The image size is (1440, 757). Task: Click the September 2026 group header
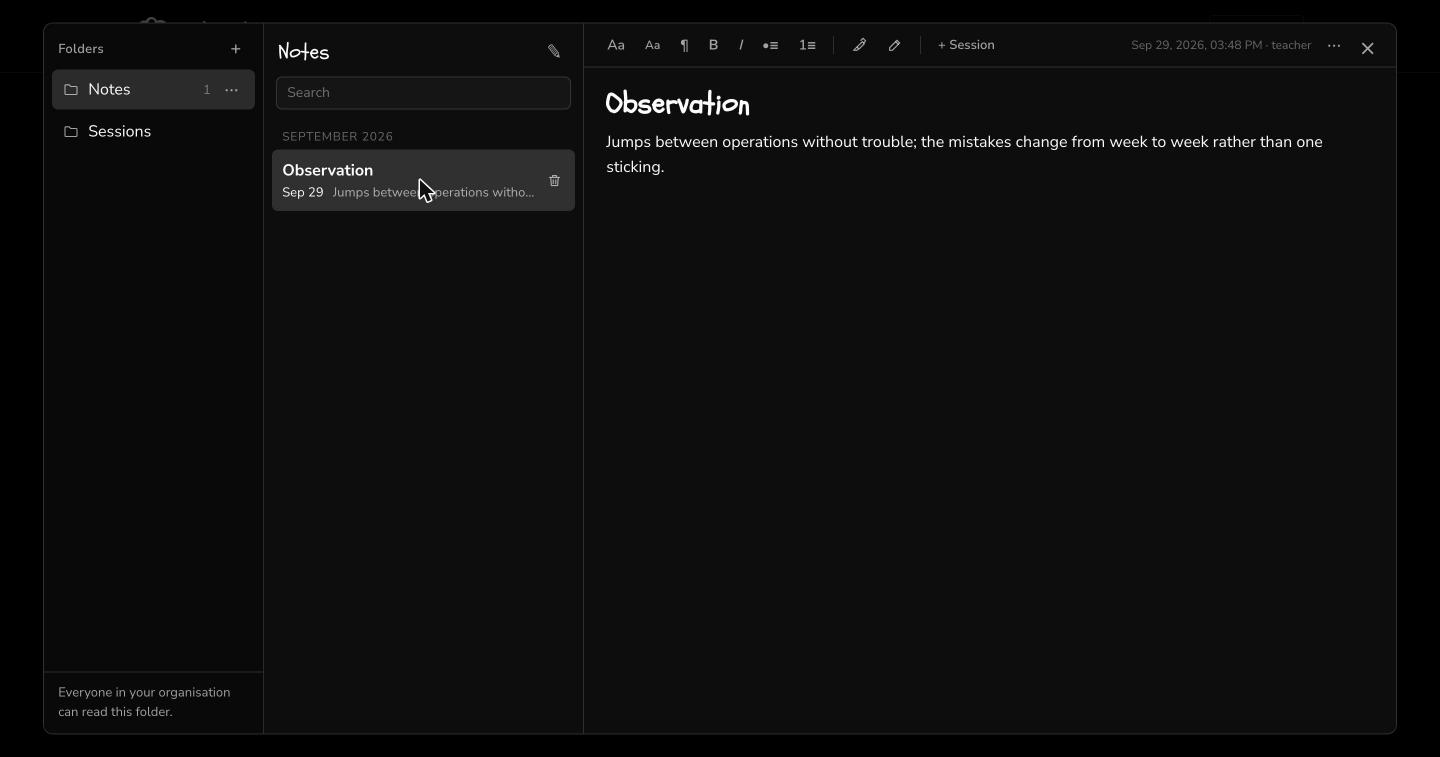[337, 137]
